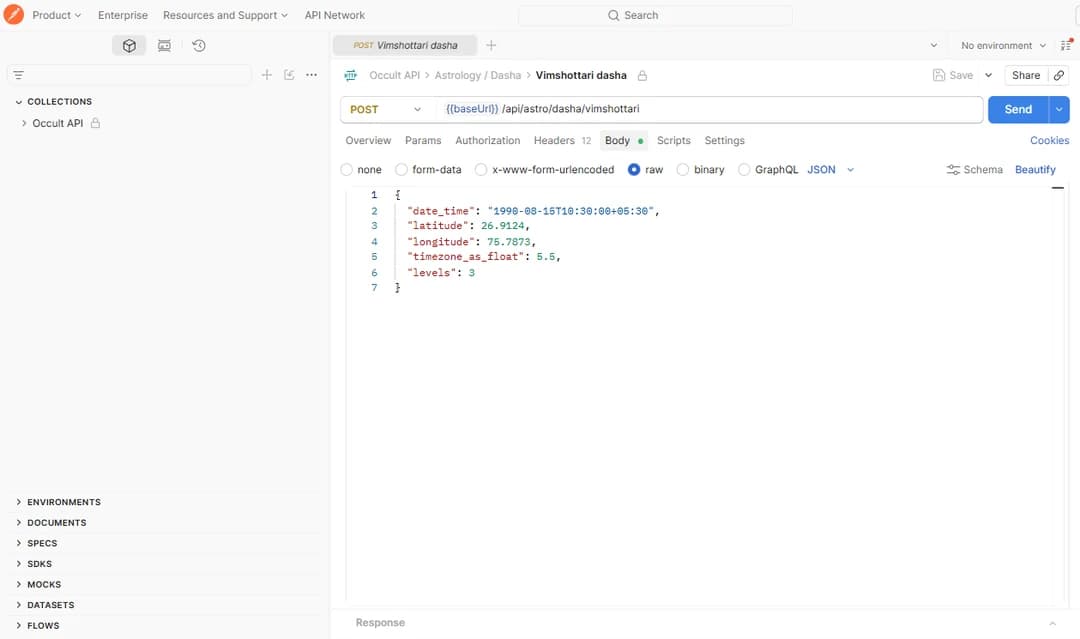Click the request URL input field

709,109
